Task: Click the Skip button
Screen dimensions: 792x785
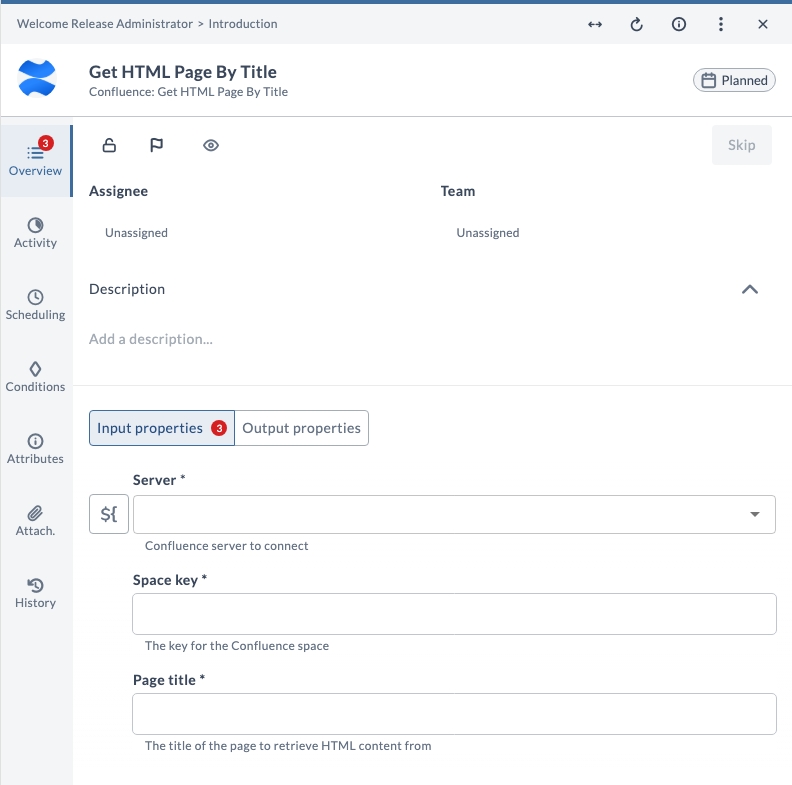Action: tap(741, 145)
